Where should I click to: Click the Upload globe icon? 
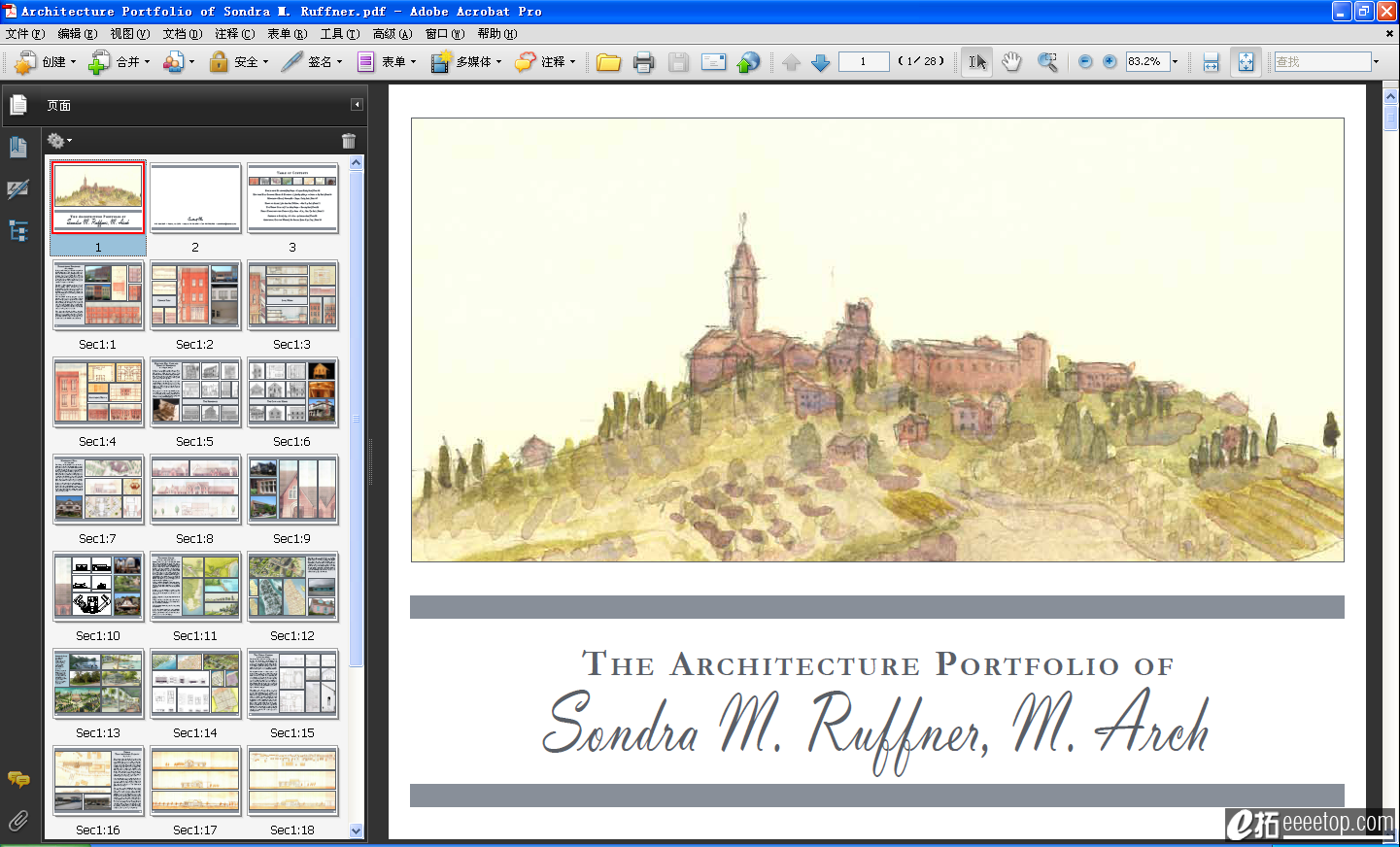tap(748, 62)
